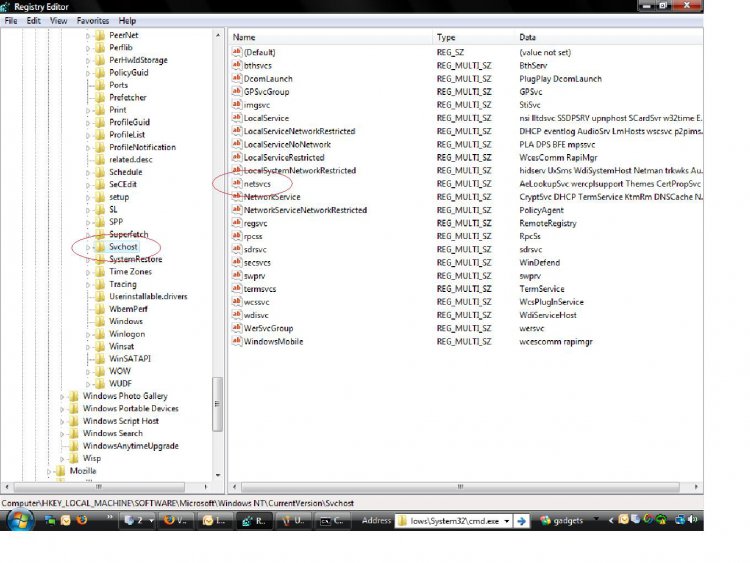Click the taskbar Address path field
The width and height of the screenshot is (750, 563).
pyautogui.click(x=454, y=521)
